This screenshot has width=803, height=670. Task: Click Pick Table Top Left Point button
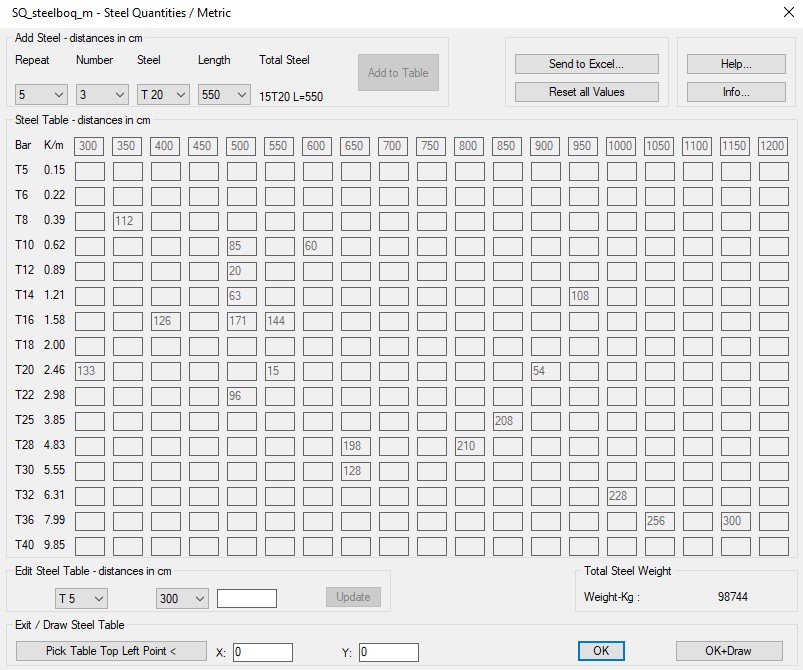point(111,651)
